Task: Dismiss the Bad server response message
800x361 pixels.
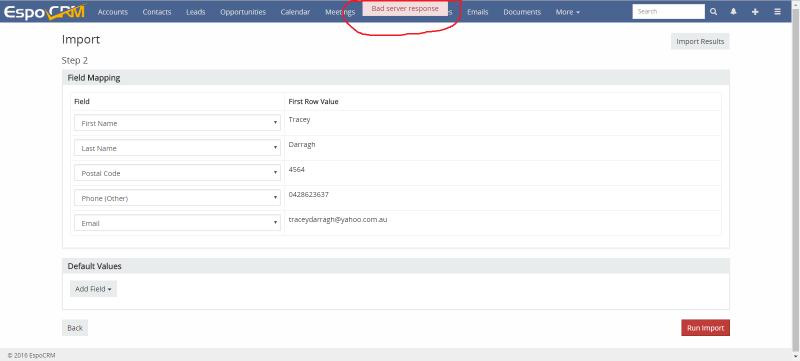Action: click(405, 9)
